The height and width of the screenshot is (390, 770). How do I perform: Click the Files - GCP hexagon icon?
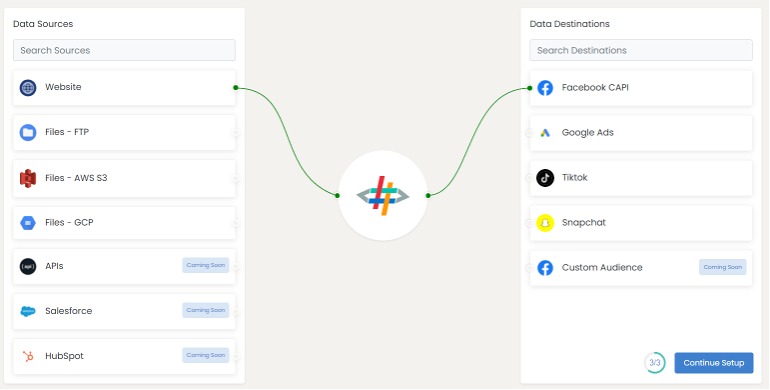pyautogui.click(x=28, y=223)
